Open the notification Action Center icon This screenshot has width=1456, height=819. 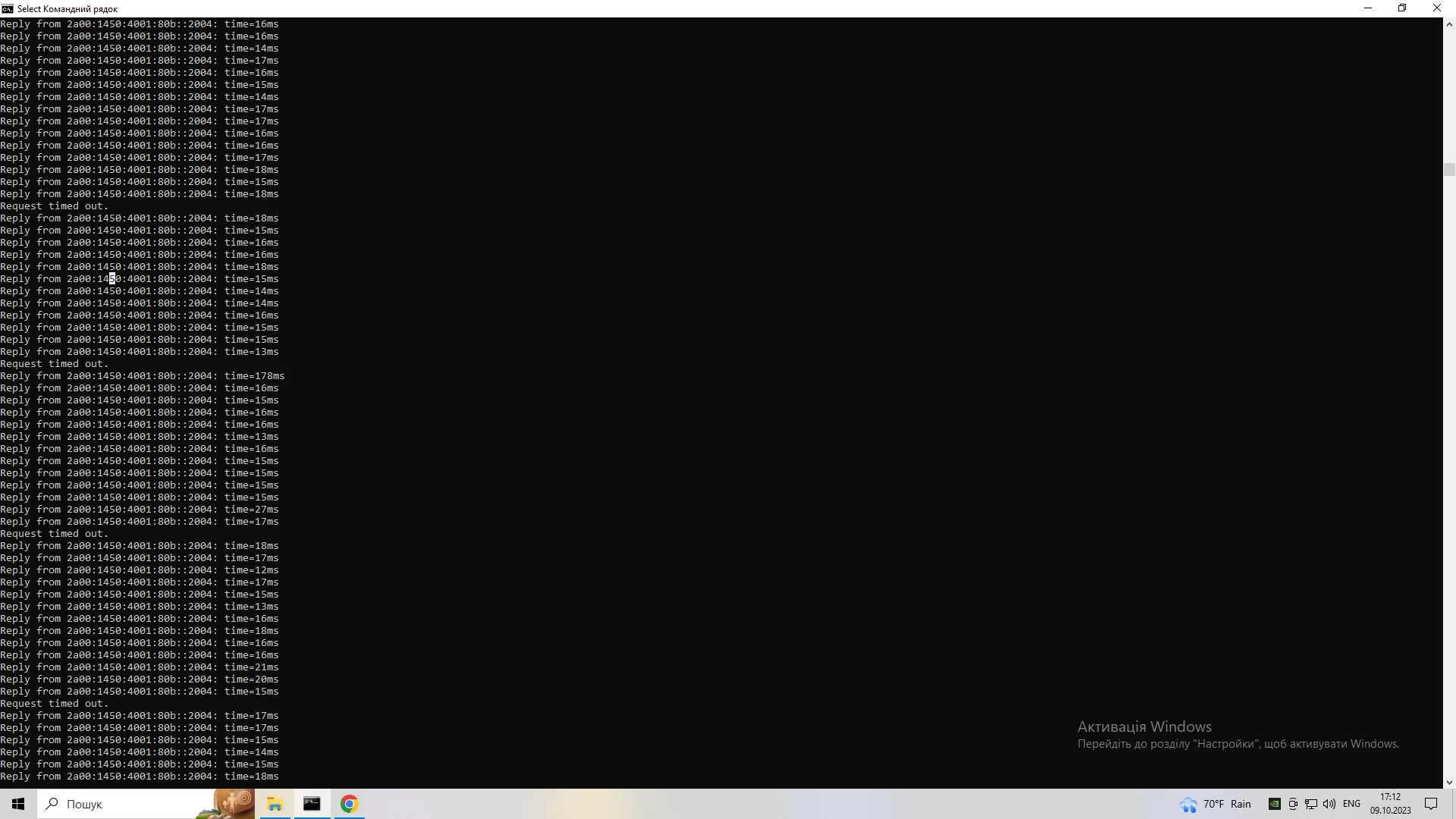pos(1431,804)
